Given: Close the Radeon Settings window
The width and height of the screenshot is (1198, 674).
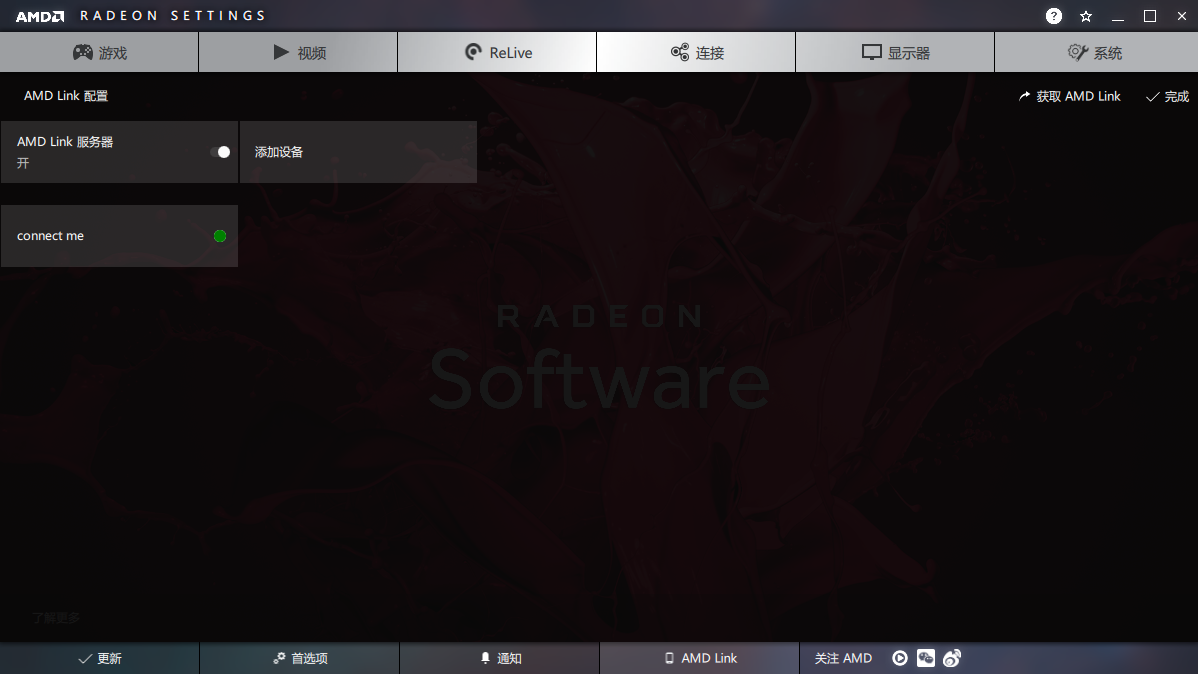Looking at the screenshot, I should [1181, 16].
